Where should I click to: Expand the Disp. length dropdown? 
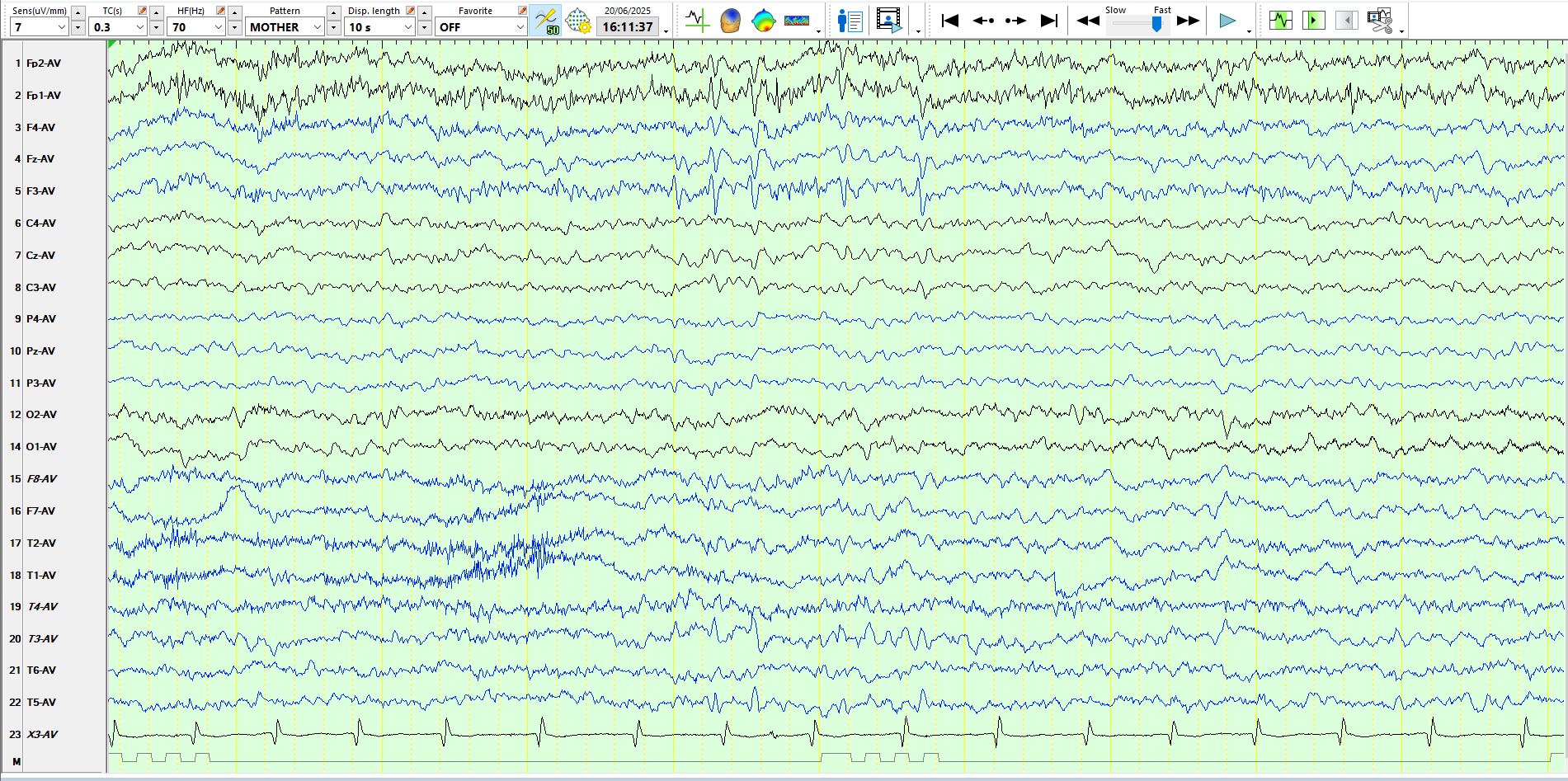[407, 27]
